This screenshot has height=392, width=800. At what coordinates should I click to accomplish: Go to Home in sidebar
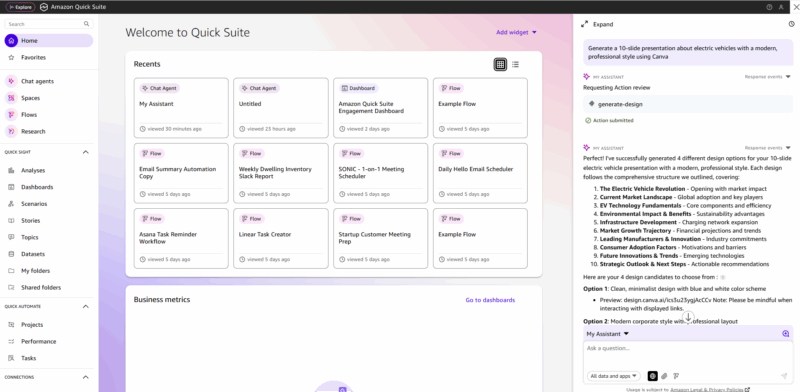coord(49,41)
